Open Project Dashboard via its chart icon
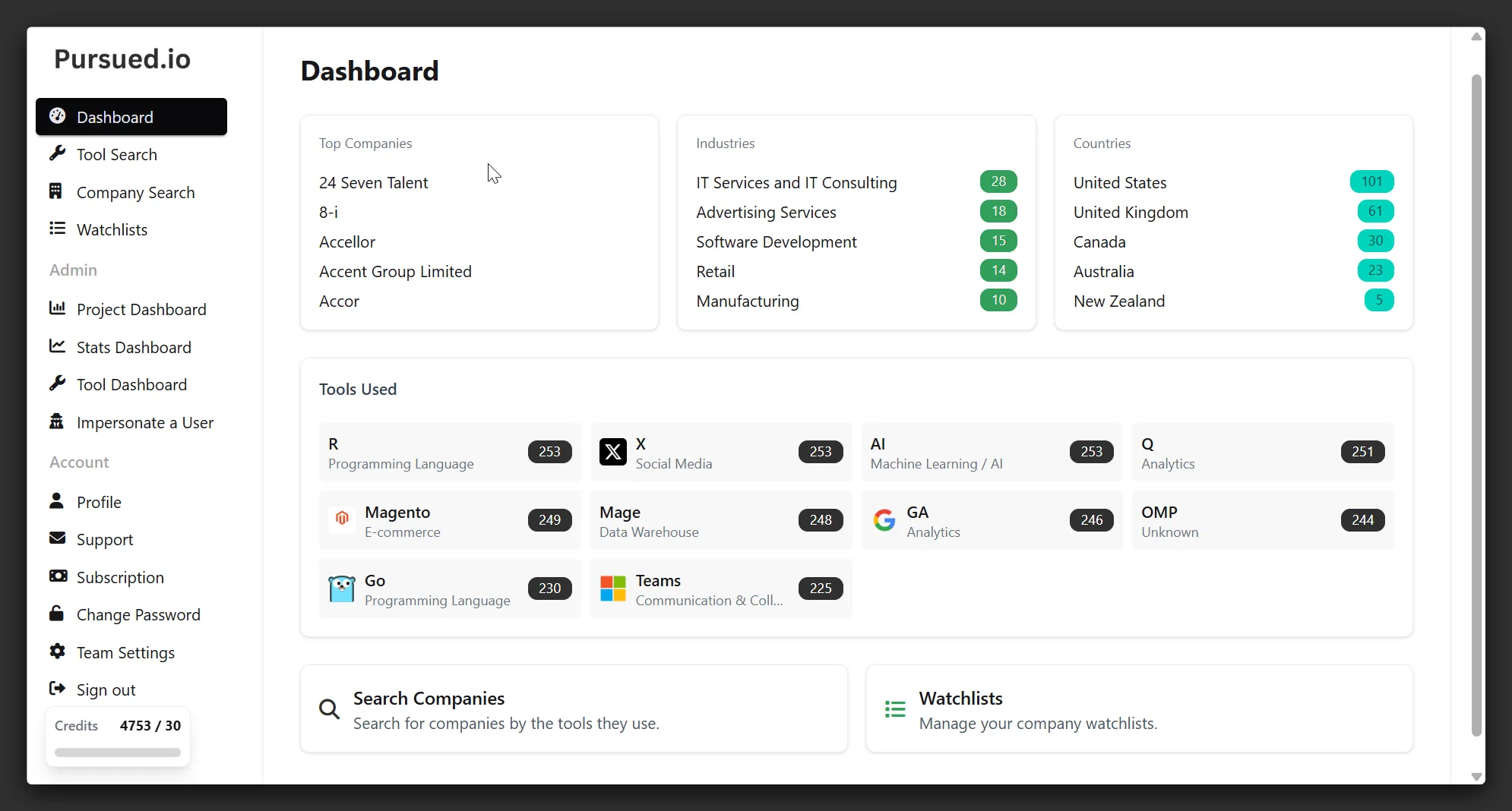 click(x=58, y=309)
